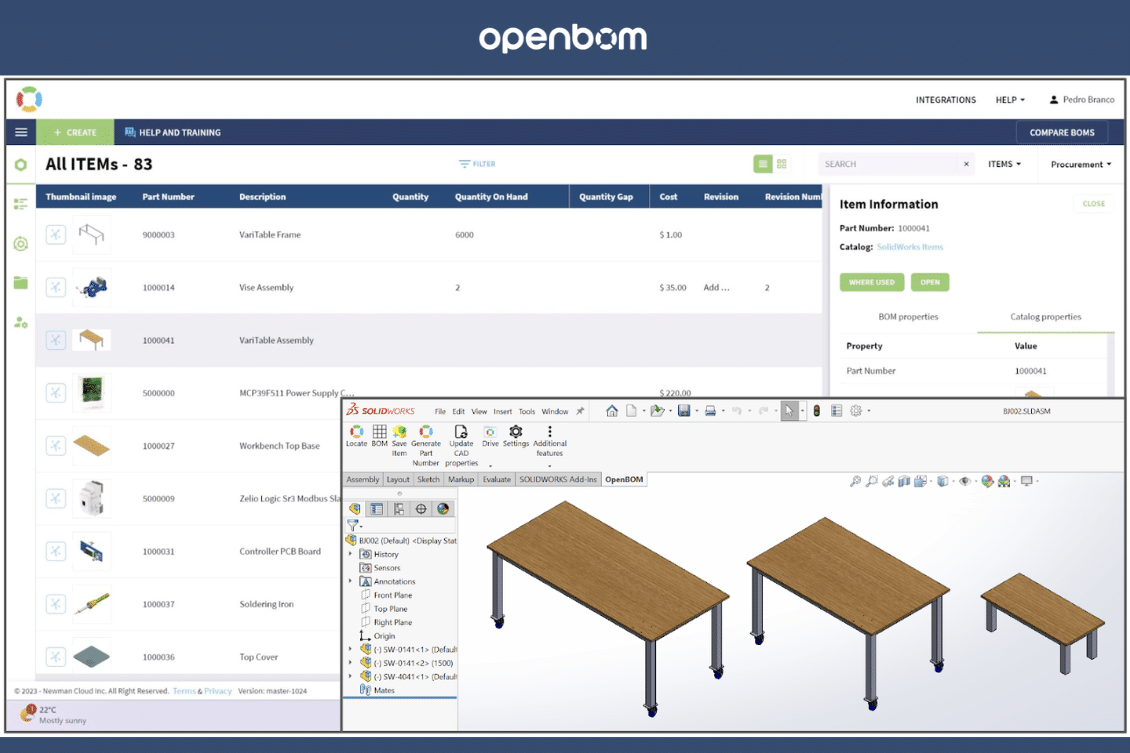Open the BOM grid tool in SolidWorks ribbon

[379, 432]
